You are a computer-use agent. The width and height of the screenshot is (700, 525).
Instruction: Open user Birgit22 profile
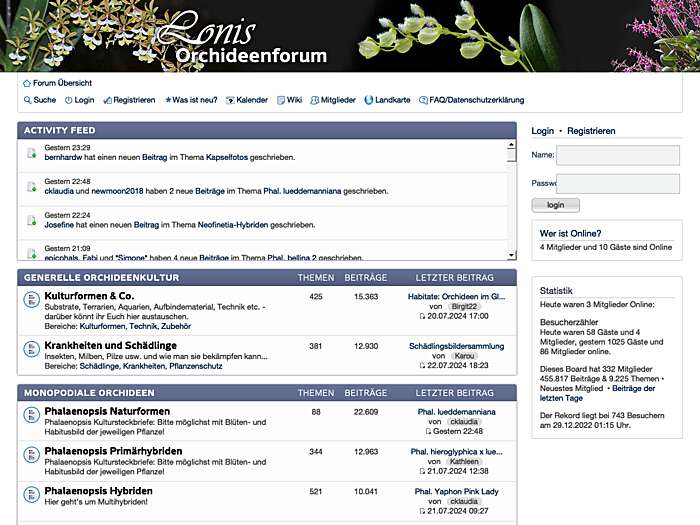point(464,306)
